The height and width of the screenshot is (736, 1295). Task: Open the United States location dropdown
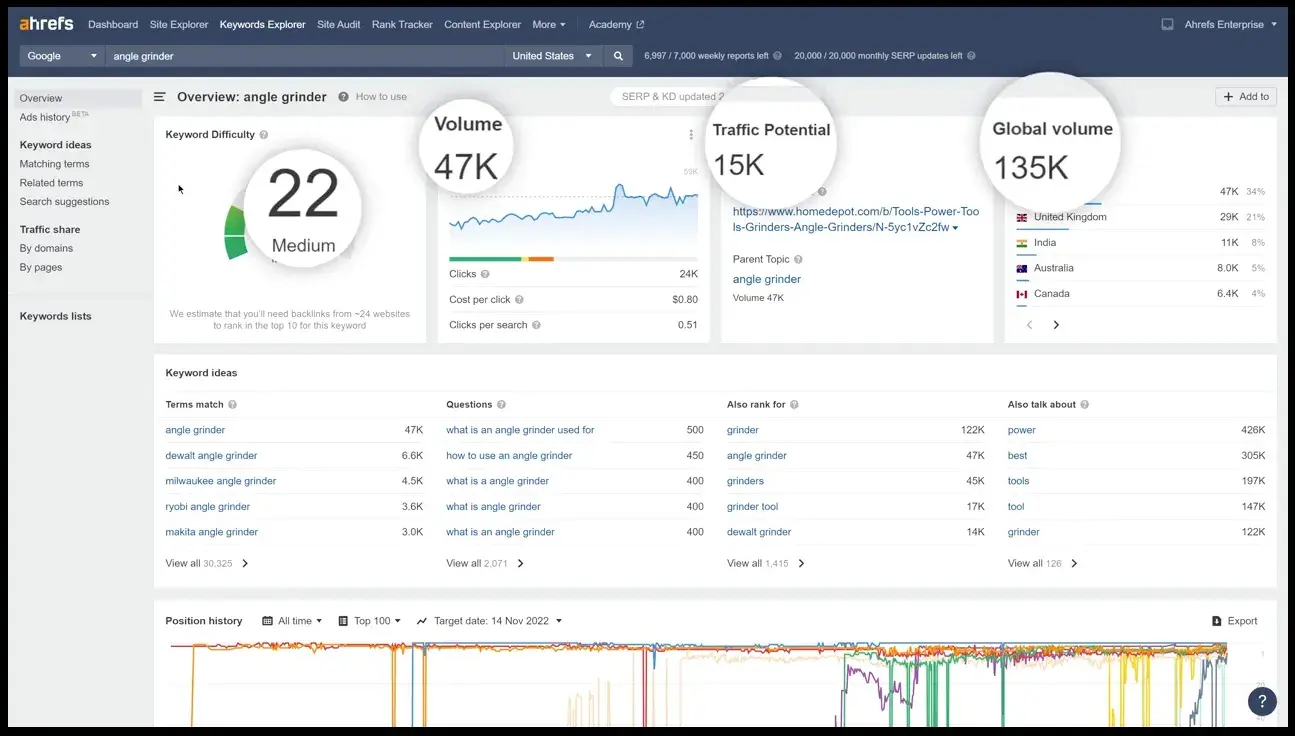[552, 56]
